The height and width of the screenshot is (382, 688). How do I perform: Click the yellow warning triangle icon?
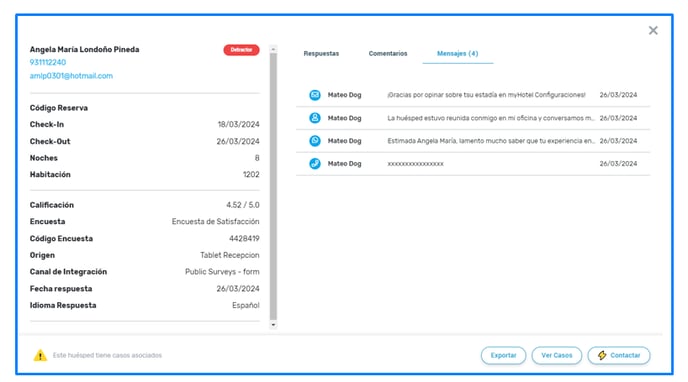pyautogui.click(x=40, y=355)
